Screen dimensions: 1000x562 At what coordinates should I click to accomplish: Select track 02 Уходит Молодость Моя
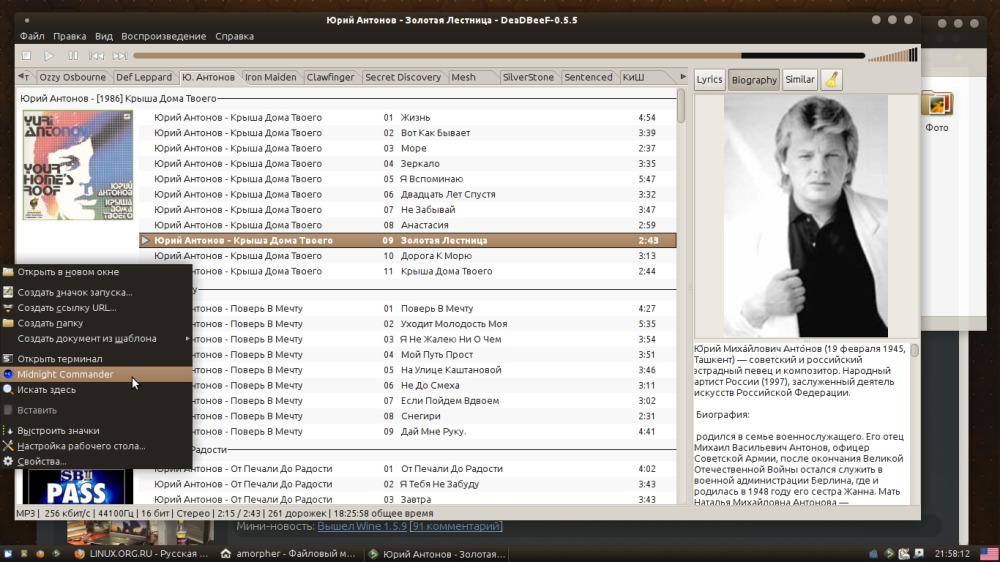434,323
